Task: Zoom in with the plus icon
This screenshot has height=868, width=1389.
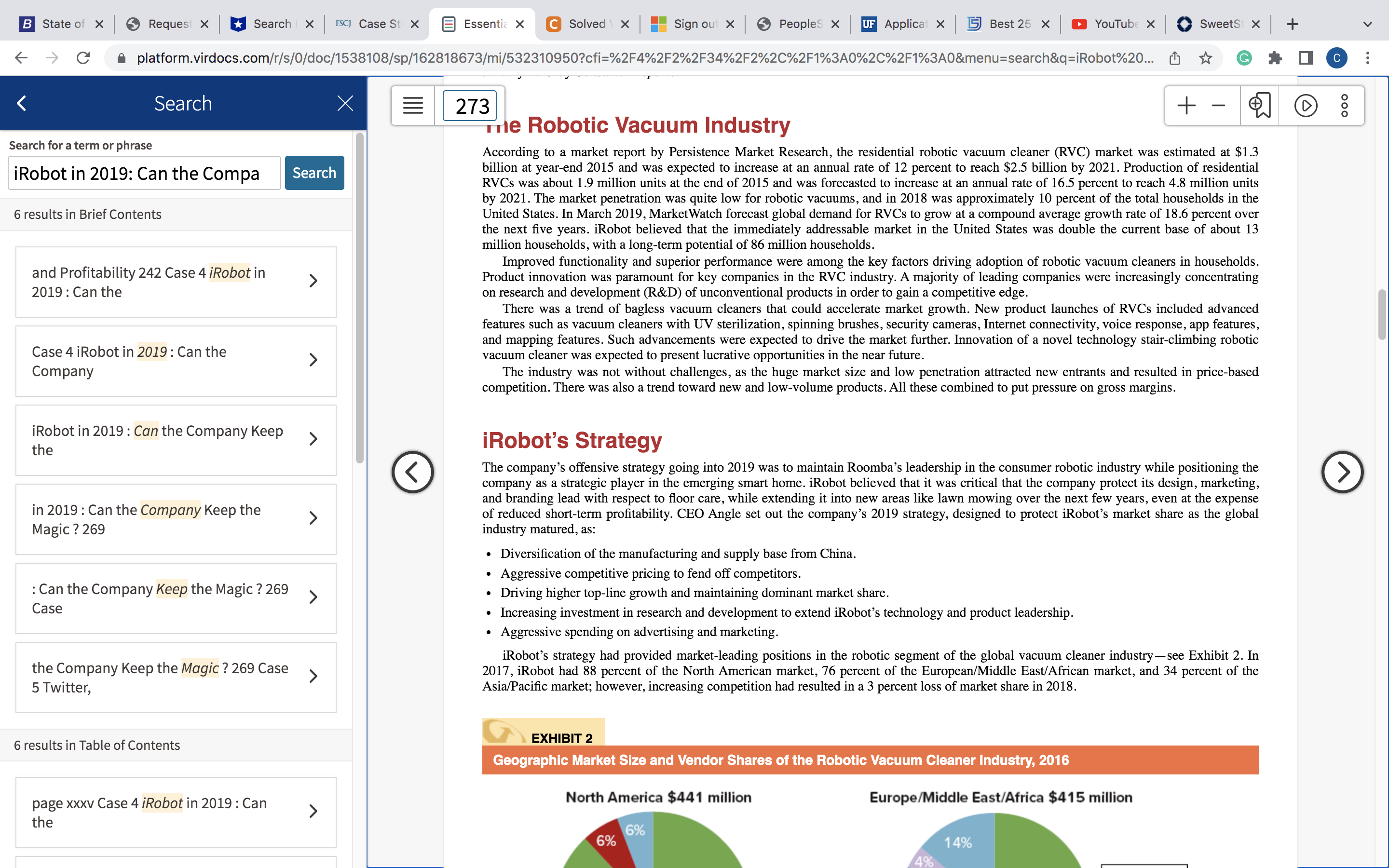Action: 1186,106
